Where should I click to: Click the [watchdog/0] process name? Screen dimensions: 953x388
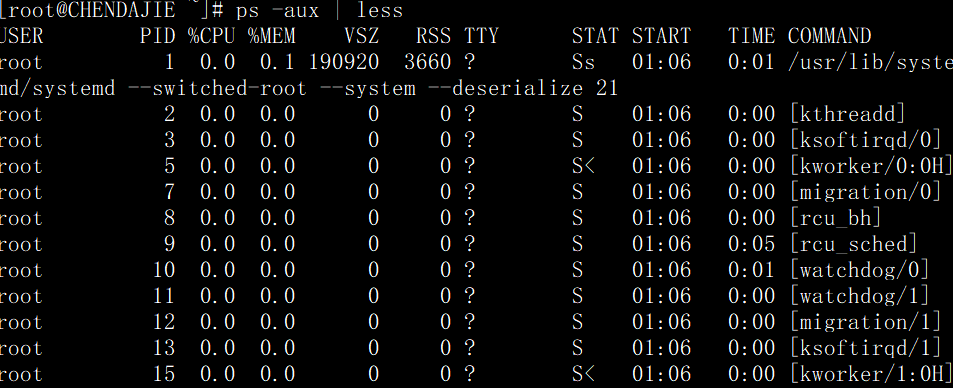(860, 270)
